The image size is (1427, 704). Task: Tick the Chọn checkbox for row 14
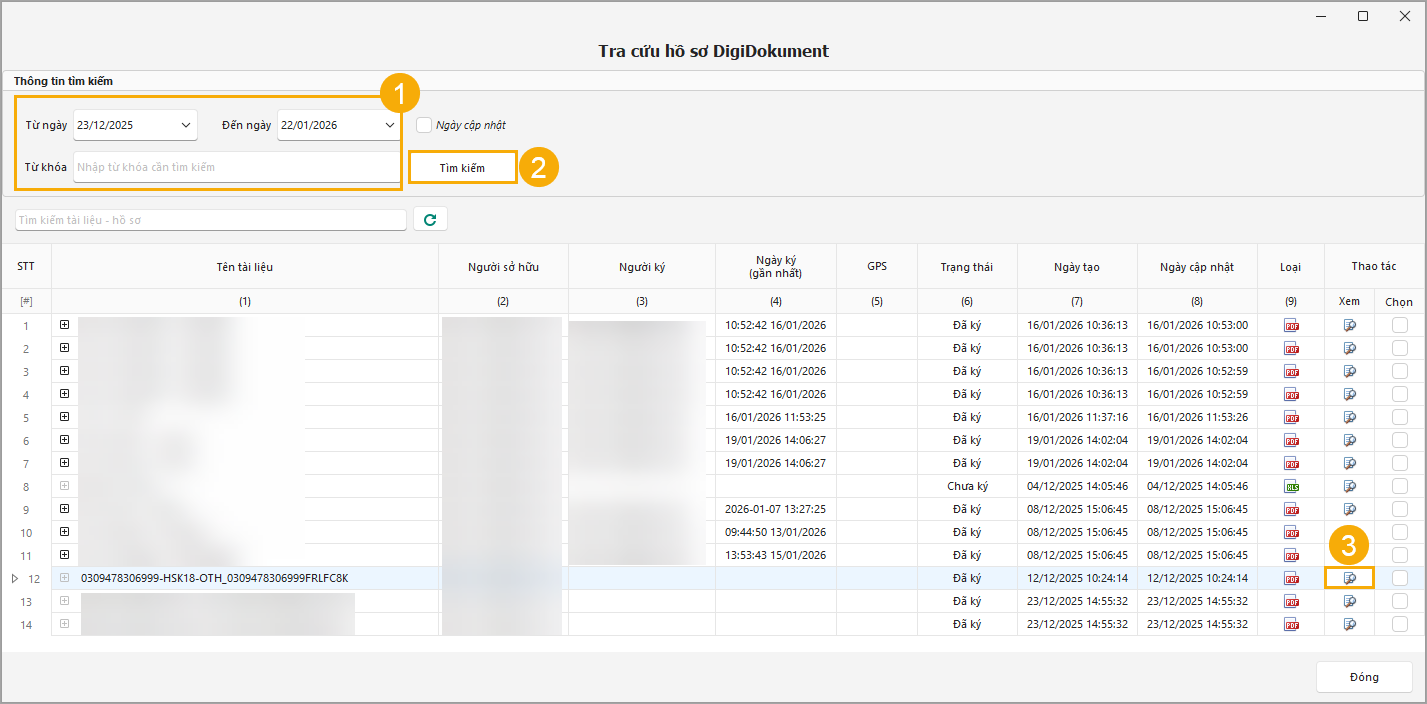pyautogui.click(x=1400, y=624)
